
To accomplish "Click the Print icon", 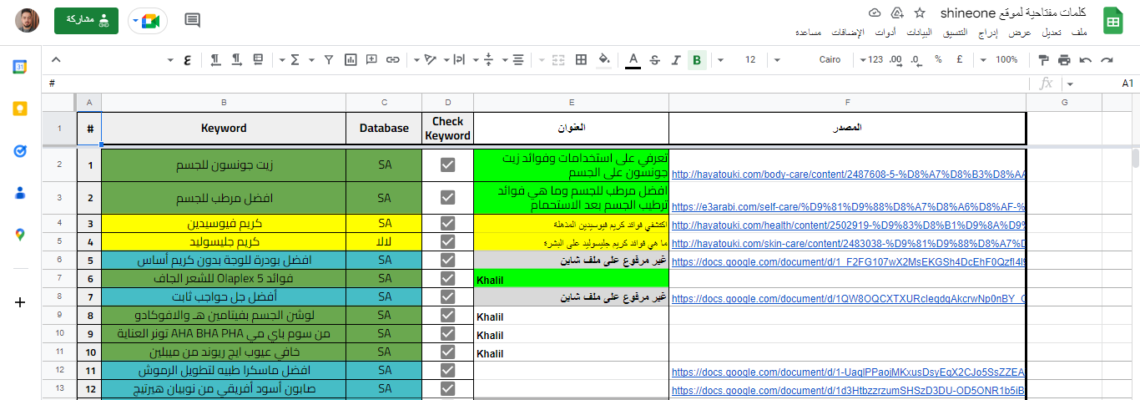I will (x=1064, y=60).
